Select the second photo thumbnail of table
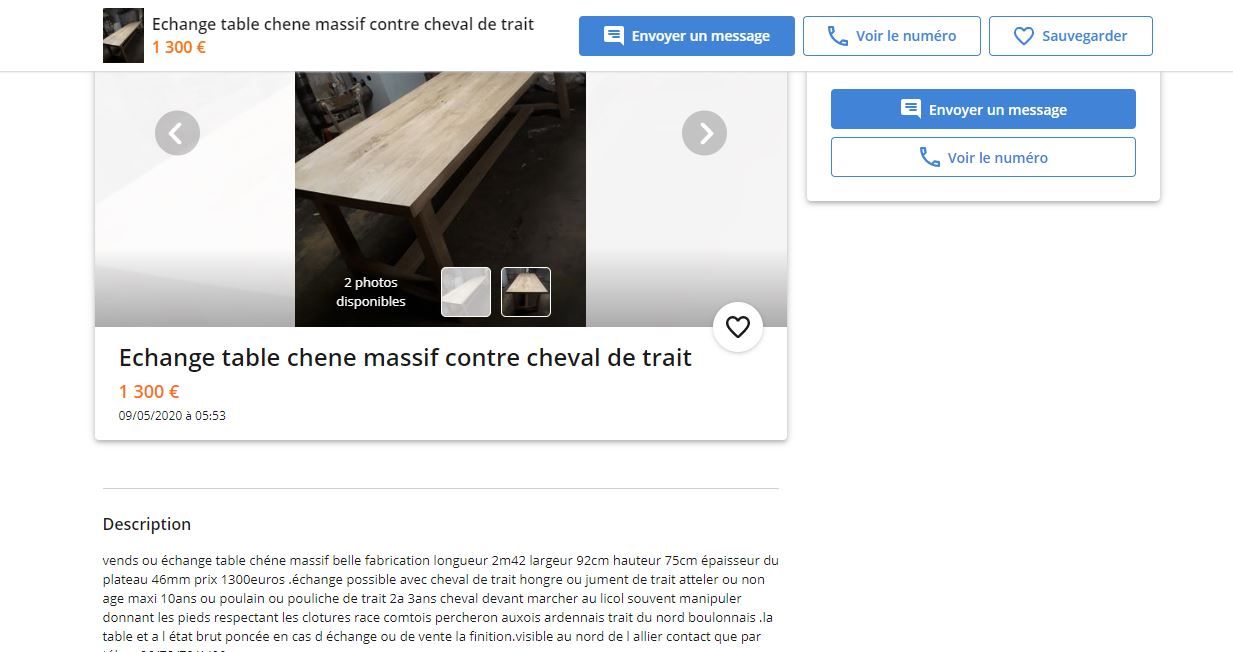The image size is (1233, 652). point(526,292)
